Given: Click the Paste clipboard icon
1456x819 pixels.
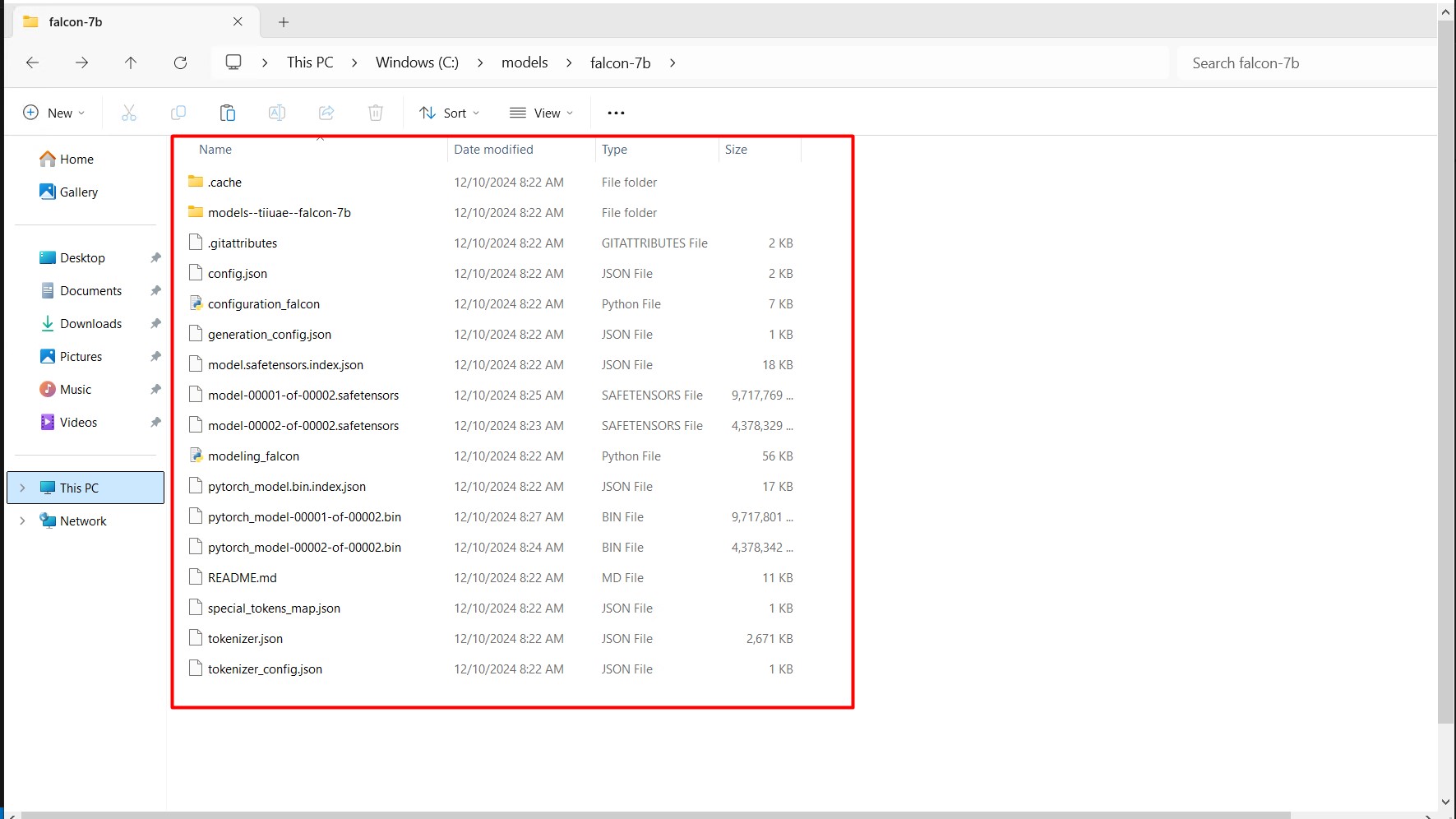Looking at the screenshot, I should [x=228, y=113].
